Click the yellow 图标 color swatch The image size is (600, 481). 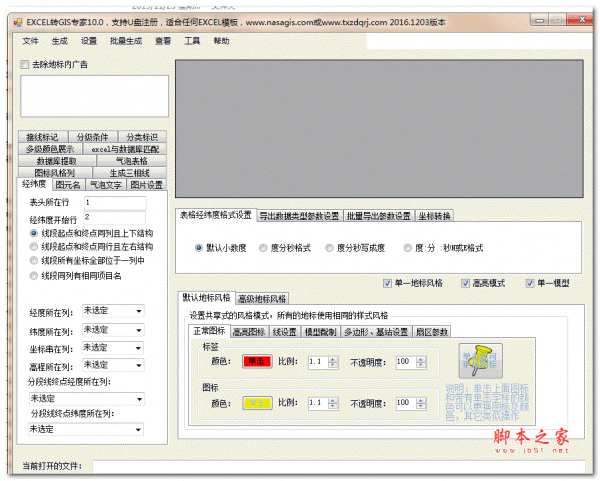(x=257, y=403)
